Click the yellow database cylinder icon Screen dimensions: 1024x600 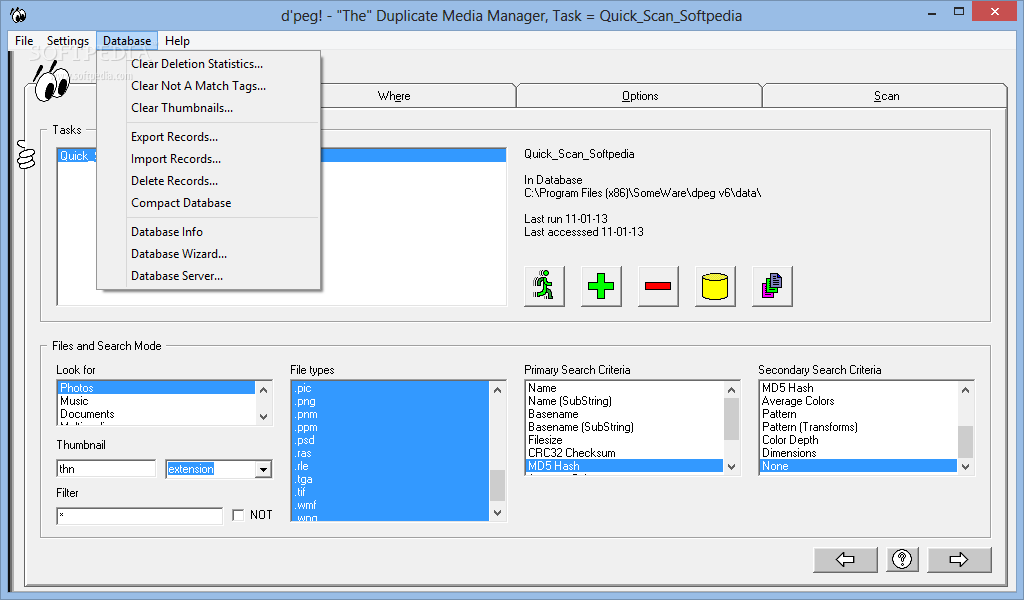[x=715, y=286]
